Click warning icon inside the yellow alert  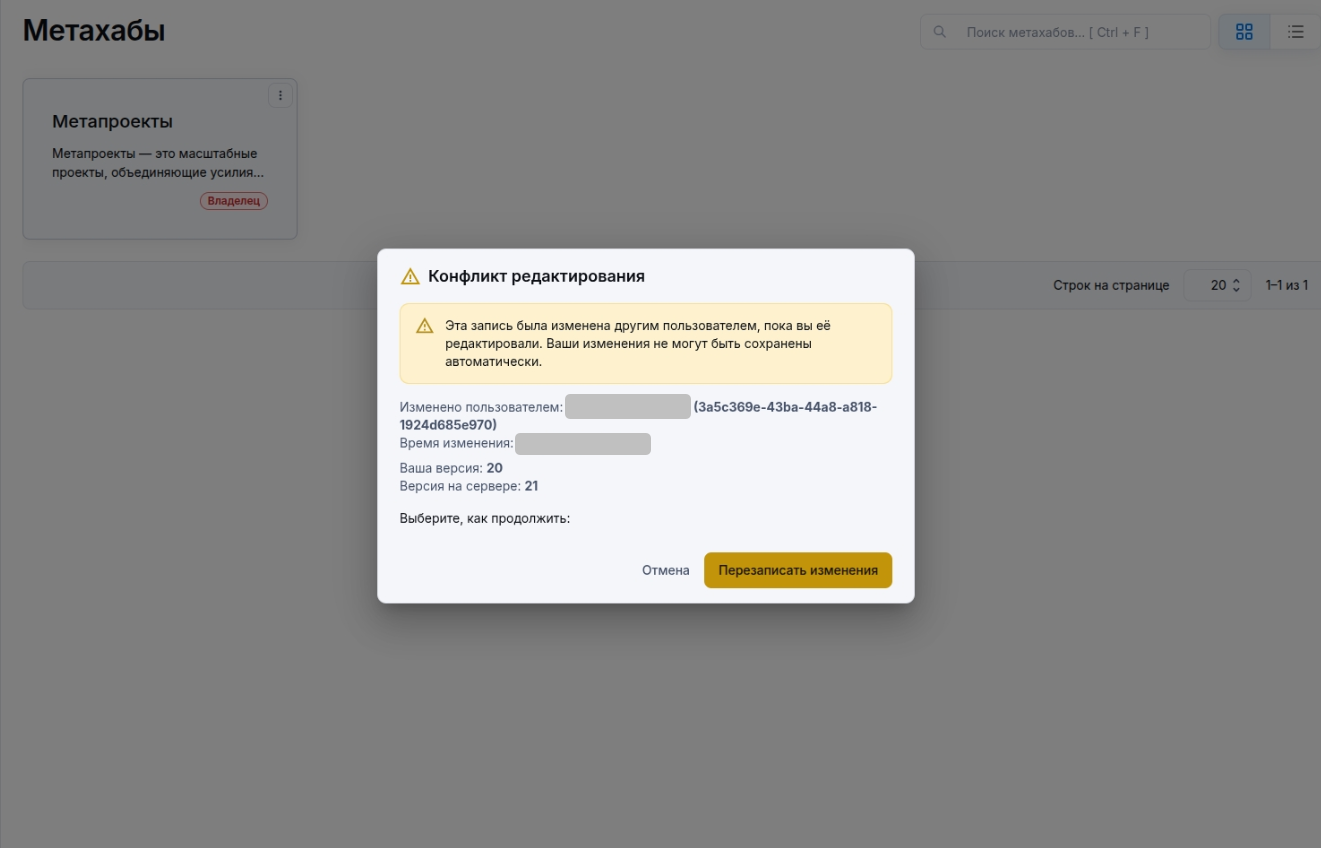pyautogui.click(x=425, y=326)
